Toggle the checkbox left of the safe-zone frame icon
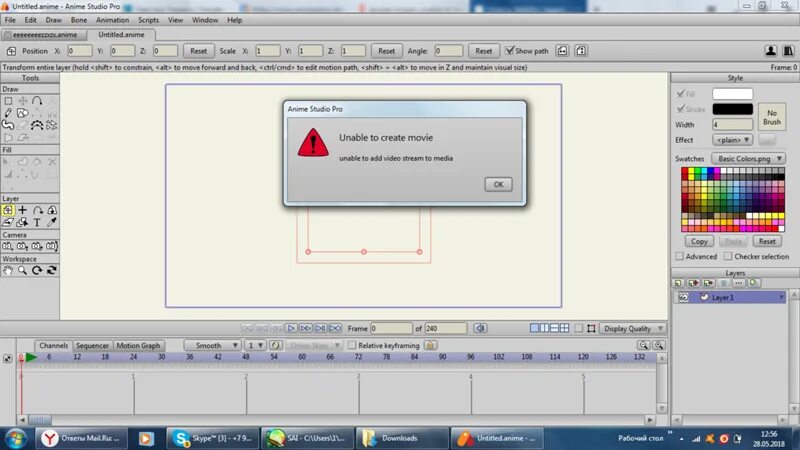Screen dimensions: 800x450 (x=579, y=328)
